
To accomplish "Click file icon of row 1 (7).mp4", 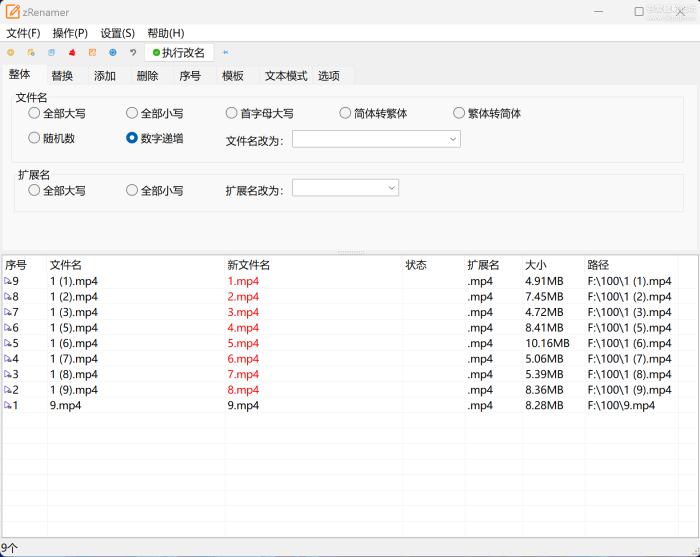I will click(8, 359).
